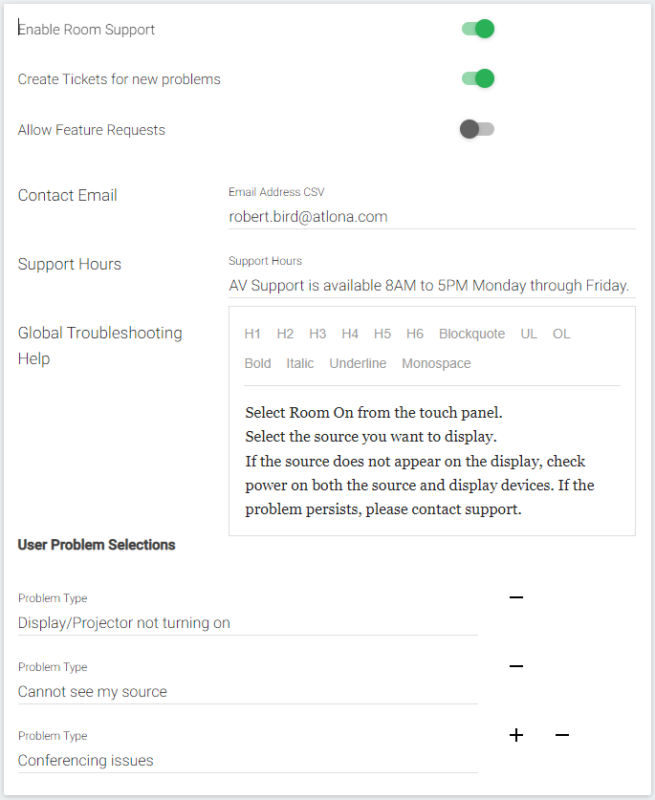Remove the Conferencing issues problem type
Screen dimensions: 655x800
coord(562,735)
